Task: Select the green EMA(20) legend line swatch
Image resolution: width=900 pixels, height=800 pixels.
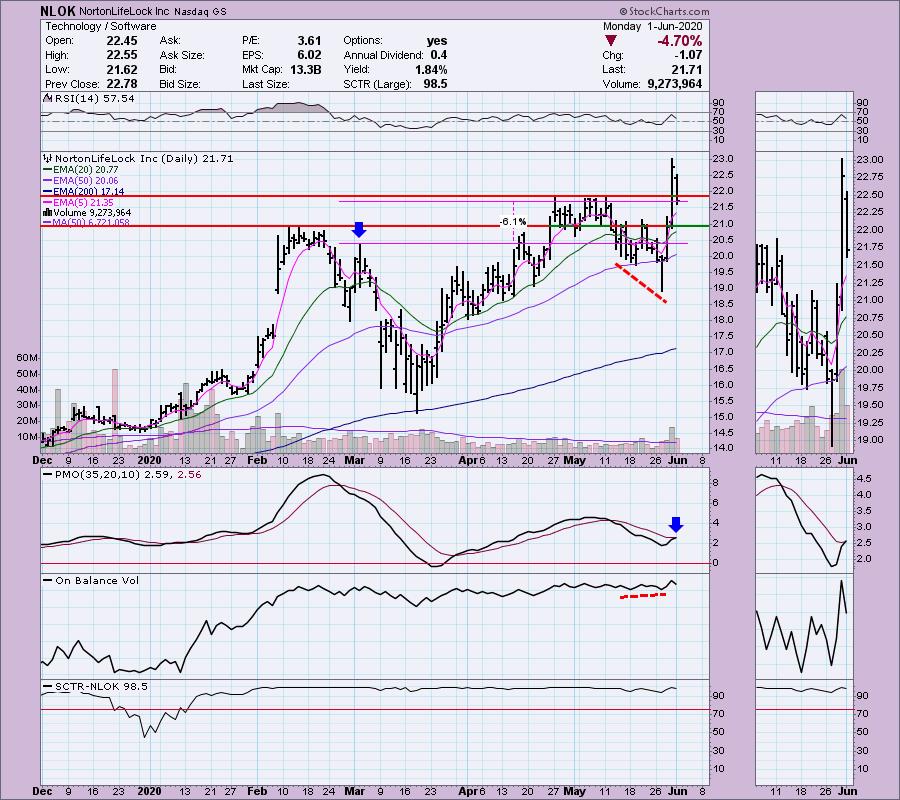Action: [x=48, y=170]
